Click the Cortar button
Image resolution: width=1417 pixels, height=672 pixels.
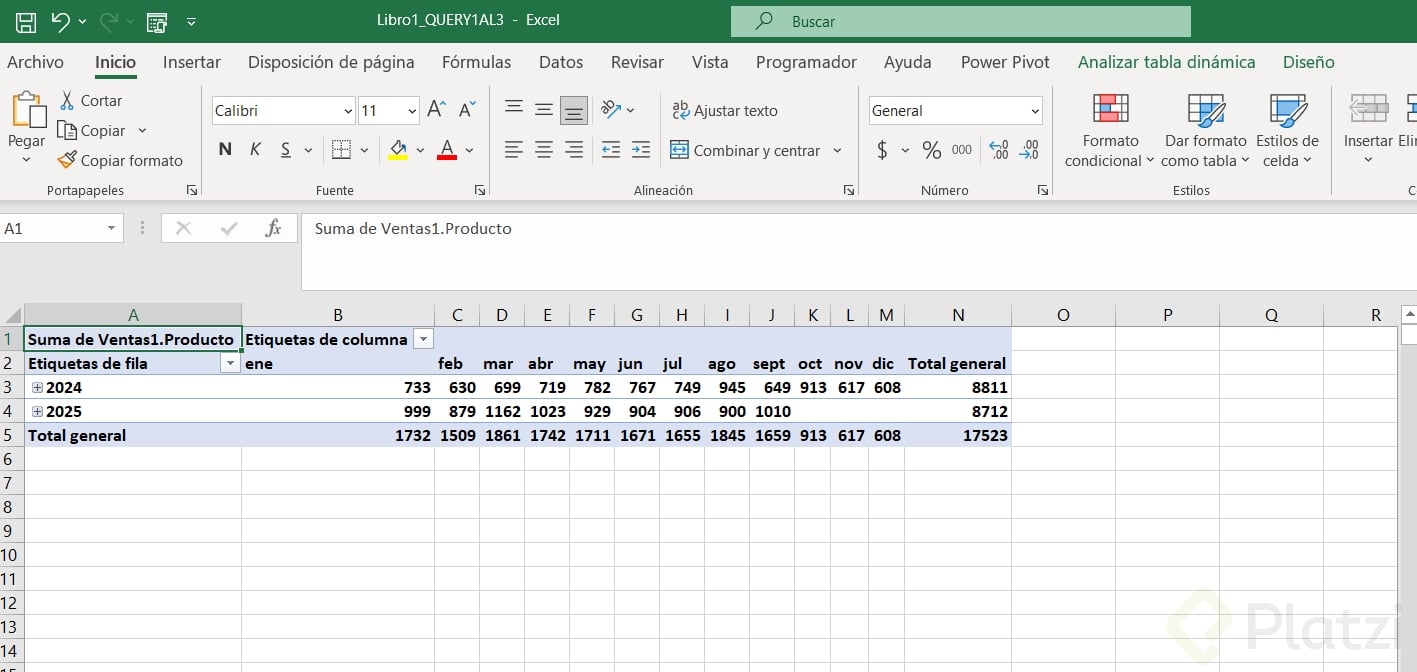[x=90, y=100]
